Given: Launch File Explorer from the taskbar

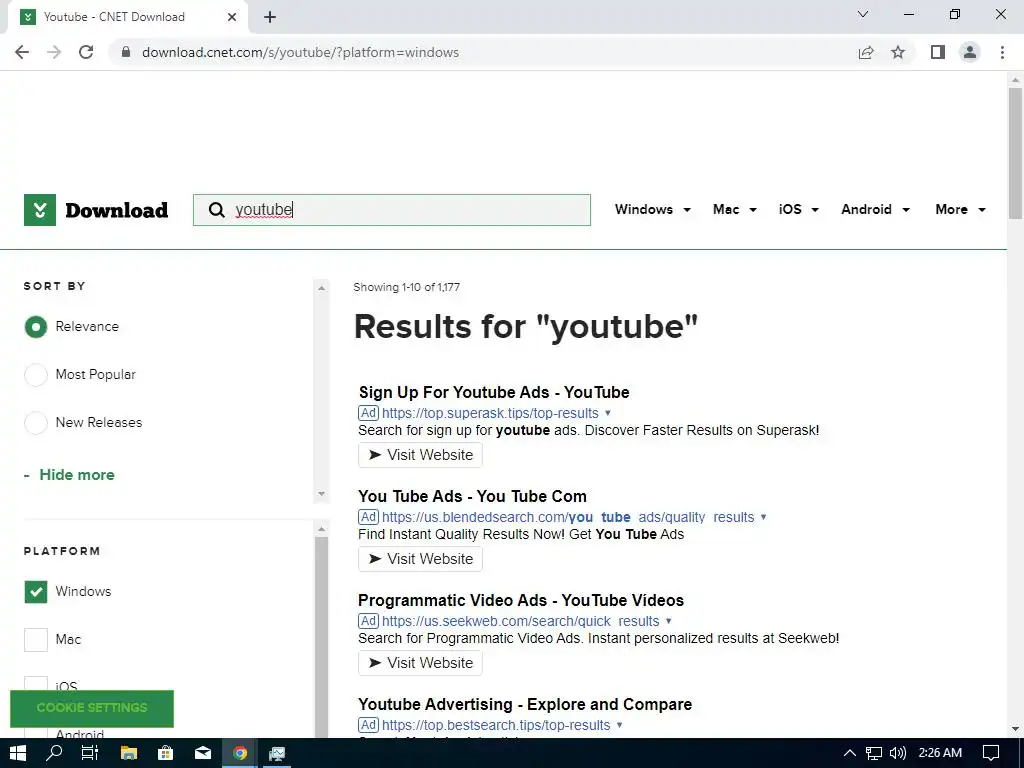Looking at the screenshot, I should [129, 753].
